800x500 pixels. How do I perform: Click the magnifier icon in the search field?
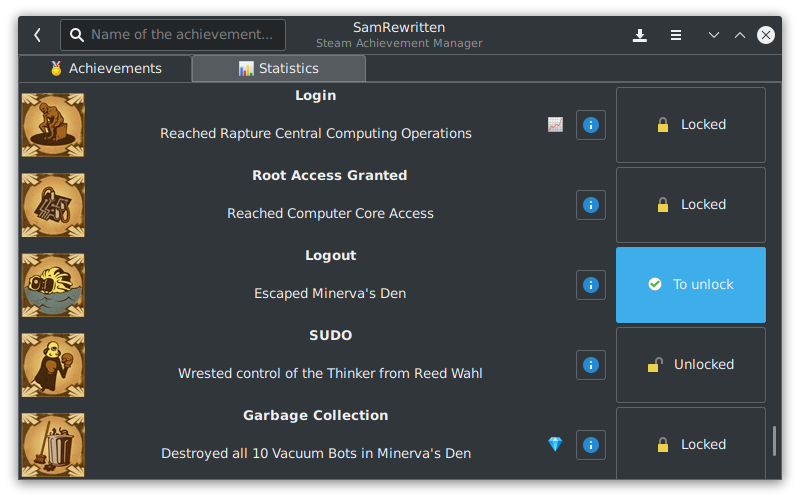coord(77,35)
